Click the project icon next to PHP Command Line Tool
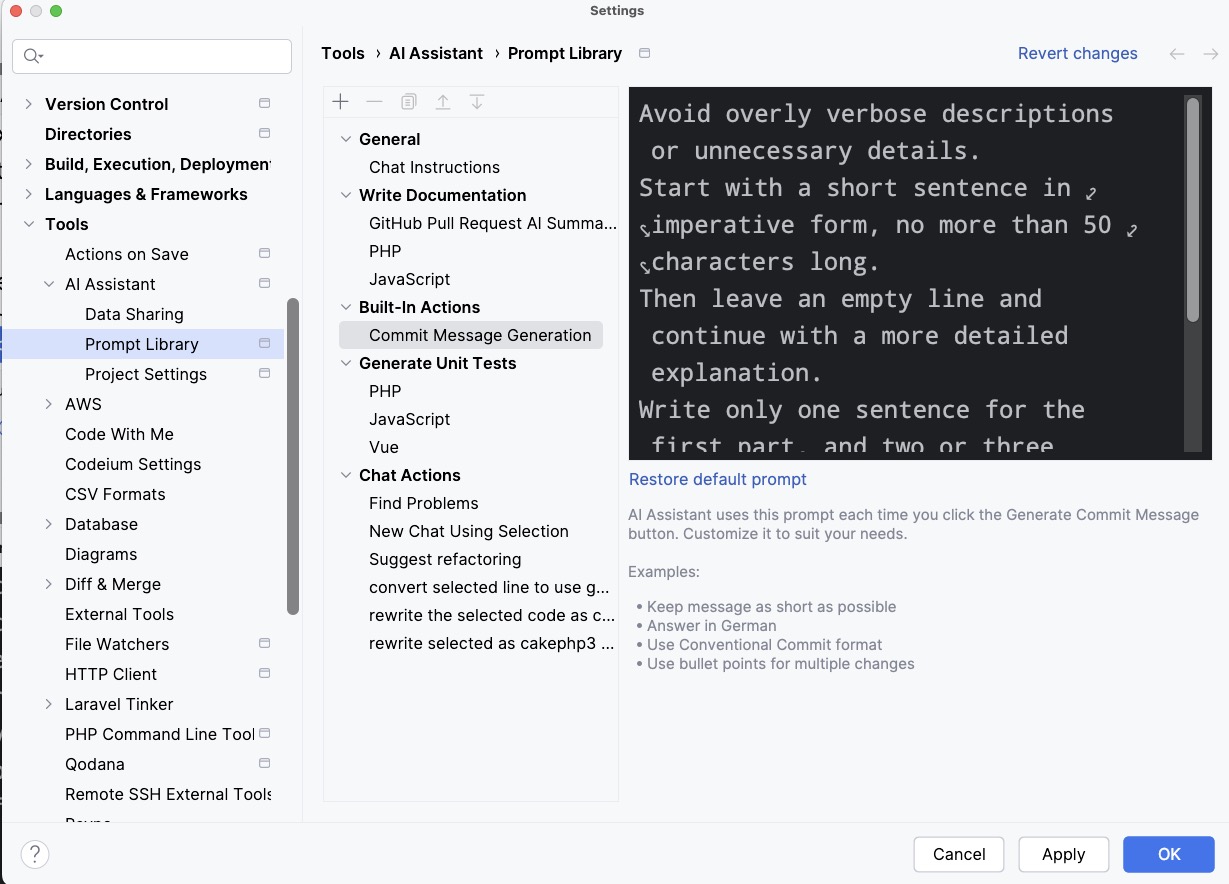The height and width of the screenshot is (884, 1229). (264, 734)
